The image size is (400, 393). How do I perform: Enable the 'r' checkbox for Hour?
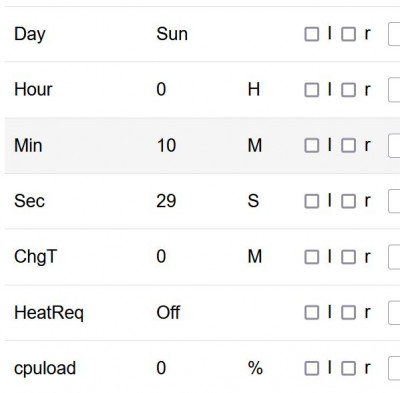point(348,90)
